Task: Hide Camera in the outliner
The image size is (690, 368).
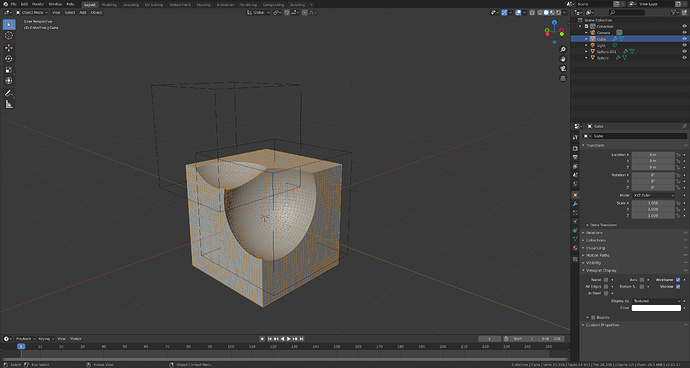Action: tap(684, 33)
